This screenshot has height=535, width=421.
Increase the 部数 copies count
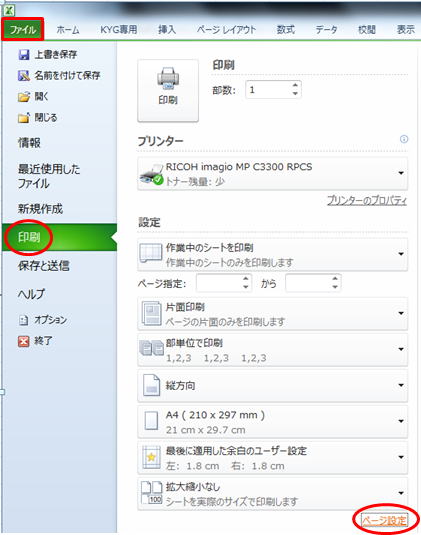[295, 85]
